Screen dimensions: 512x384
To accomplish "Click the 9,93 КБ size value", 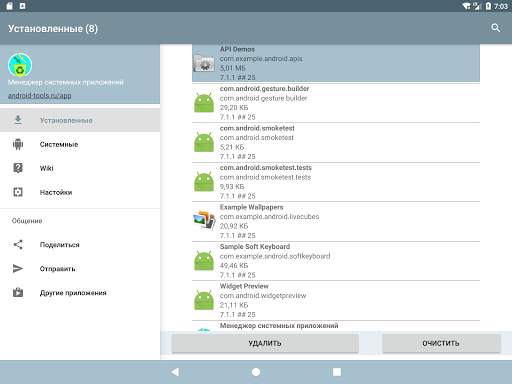I will (232, 187).
